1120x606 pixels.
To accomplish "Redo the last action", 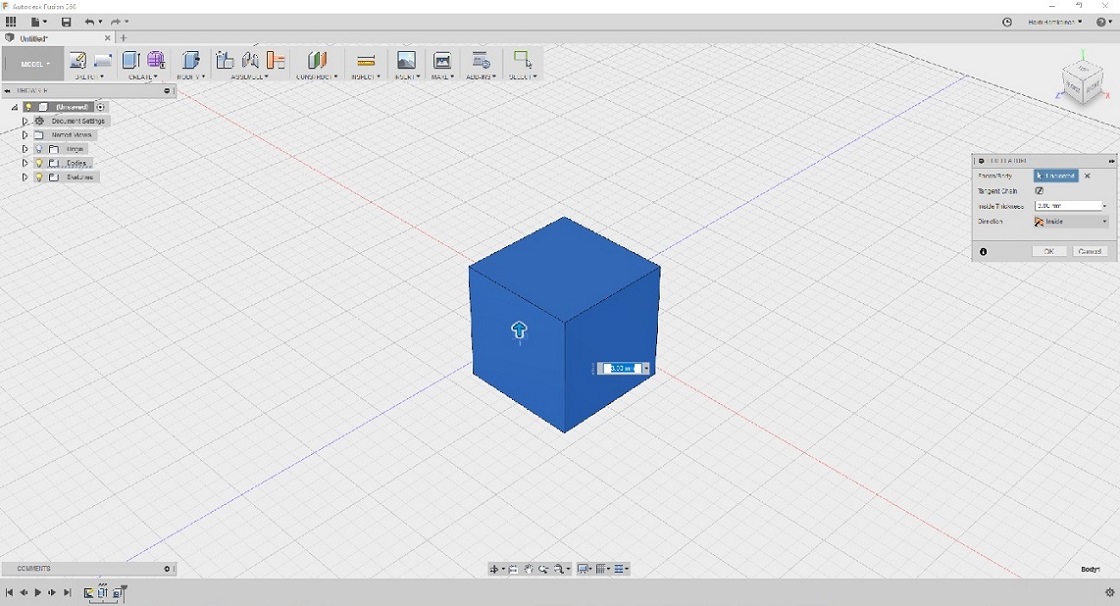I will tap(116, 22).
